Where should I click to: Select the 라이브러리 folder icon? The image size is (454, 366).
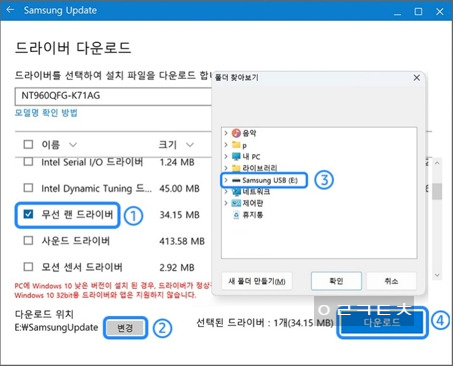coord(236,168)
